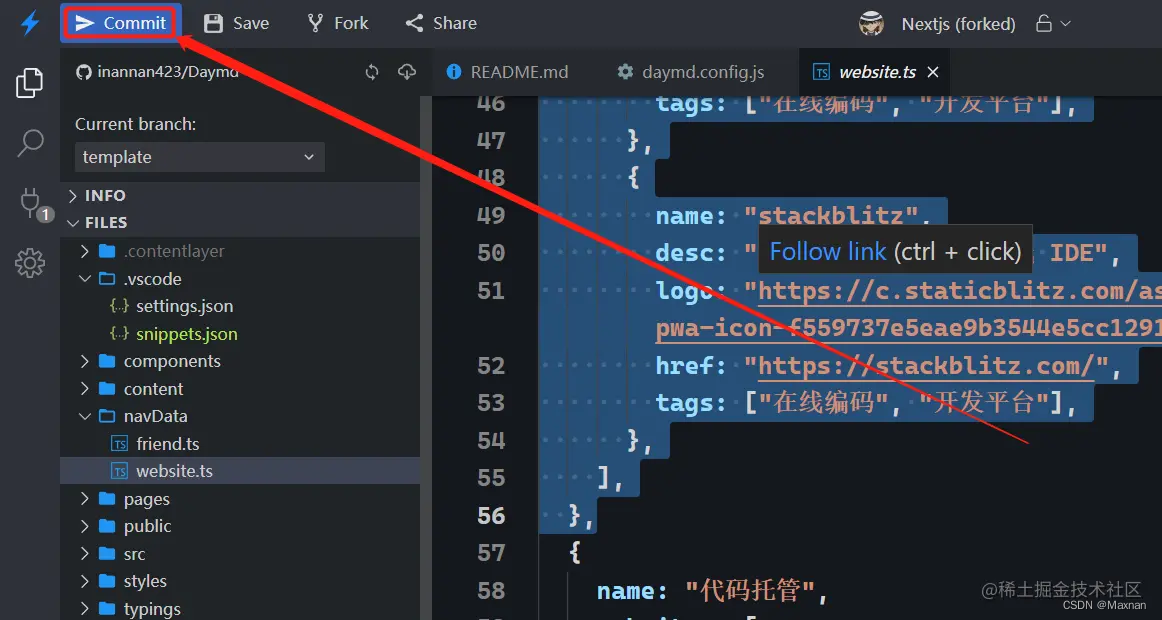Collapse the FILES section

coord(240,222)
